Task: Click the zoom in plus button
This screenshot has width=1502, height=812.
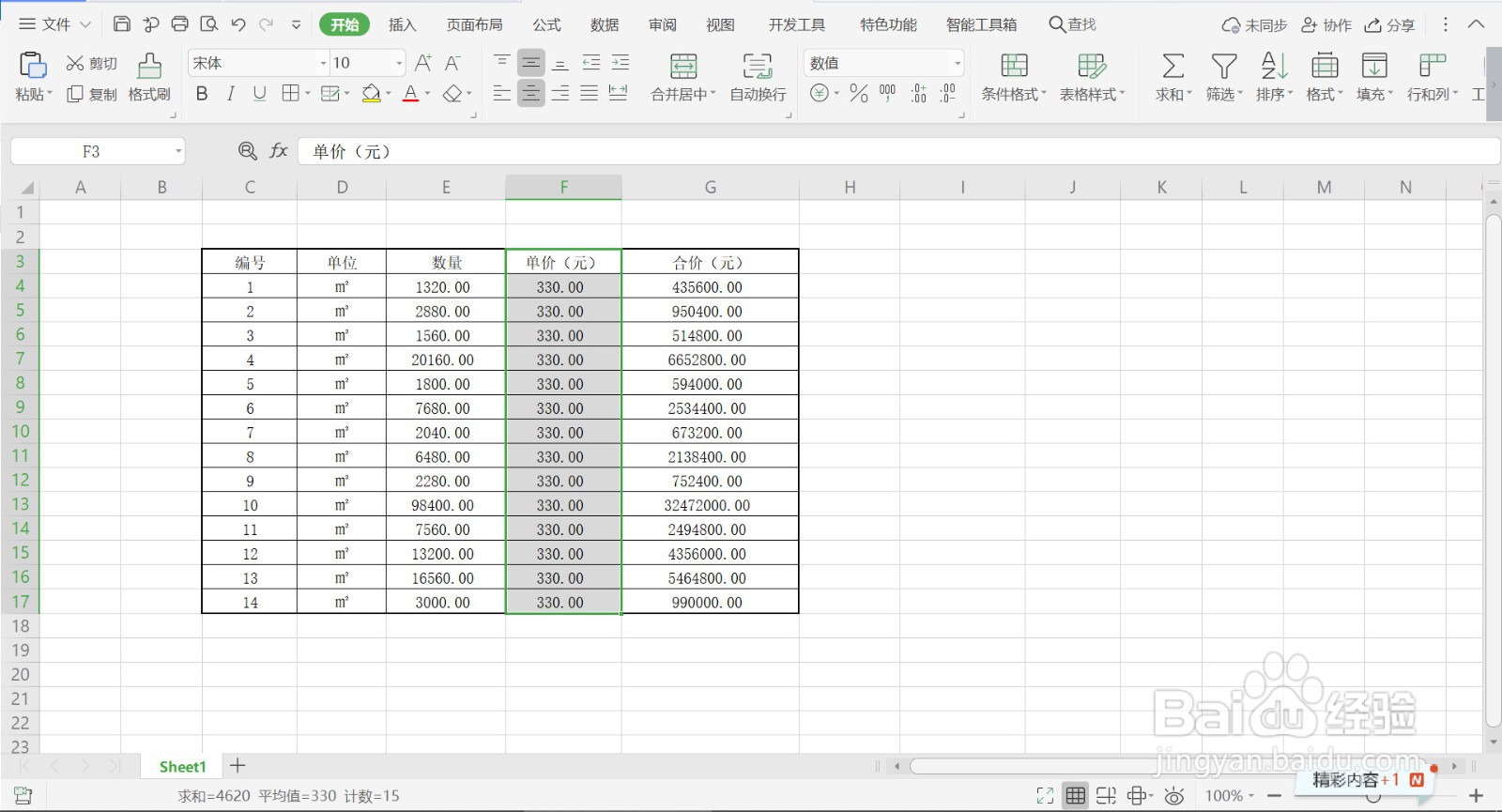Action: point(1476,796)
